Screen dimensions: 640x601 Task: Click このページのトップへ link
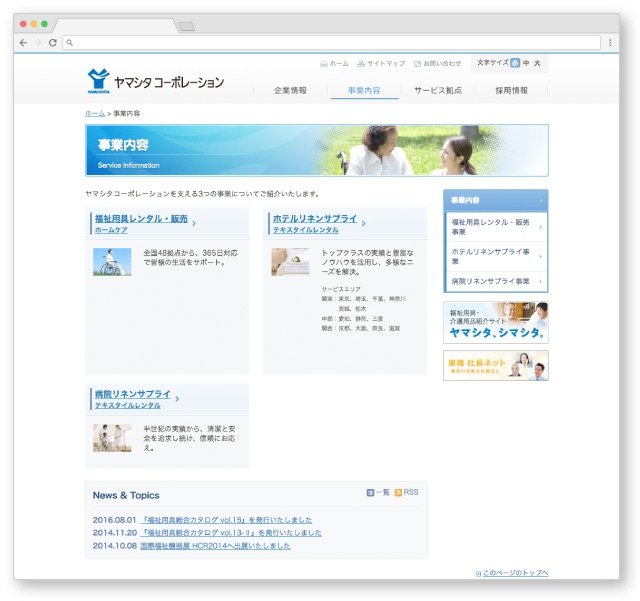[x=515, y=573]
